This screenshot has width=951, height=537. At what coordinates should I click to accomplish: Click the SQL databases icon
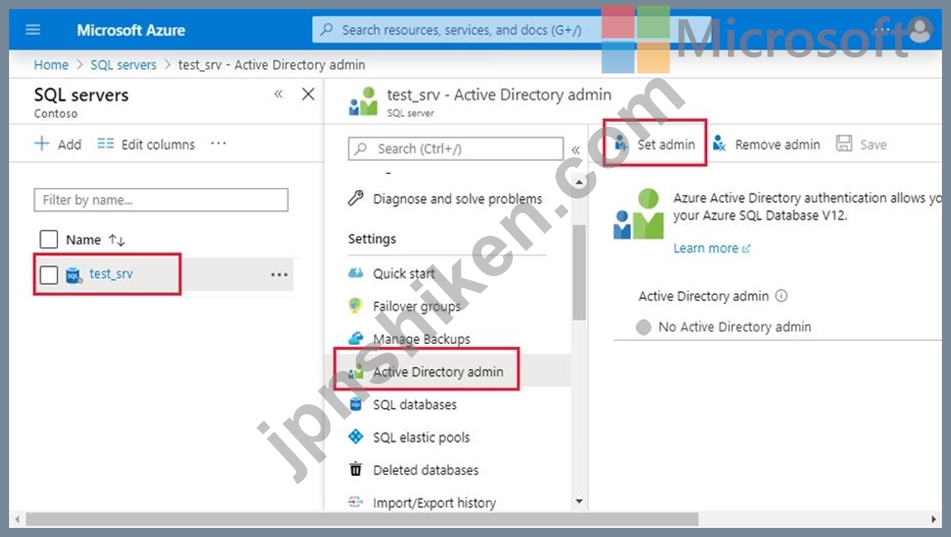(x=356, y=404)
